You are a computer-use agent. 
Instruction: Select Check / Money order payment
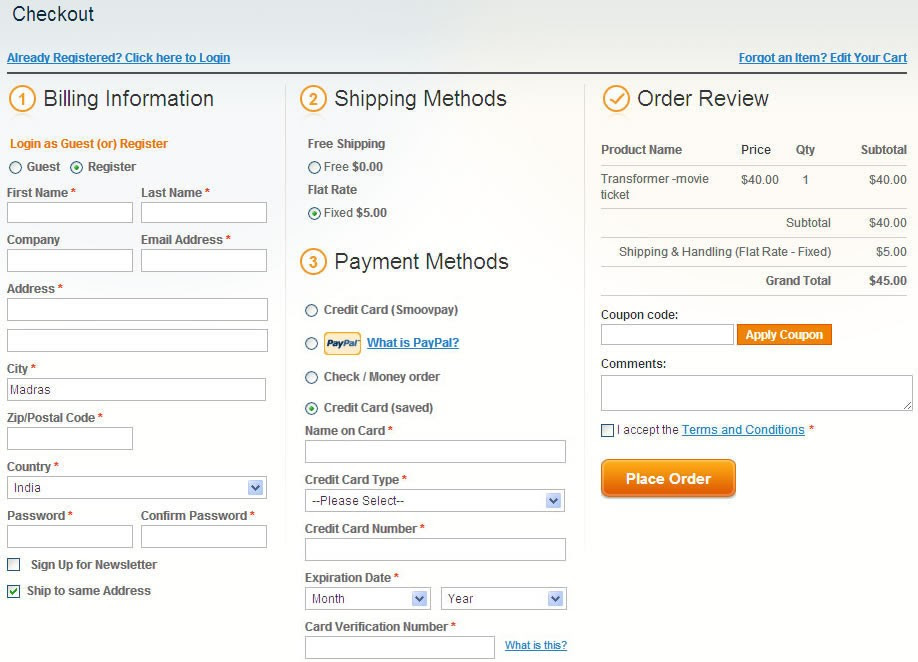coord(311,378)
